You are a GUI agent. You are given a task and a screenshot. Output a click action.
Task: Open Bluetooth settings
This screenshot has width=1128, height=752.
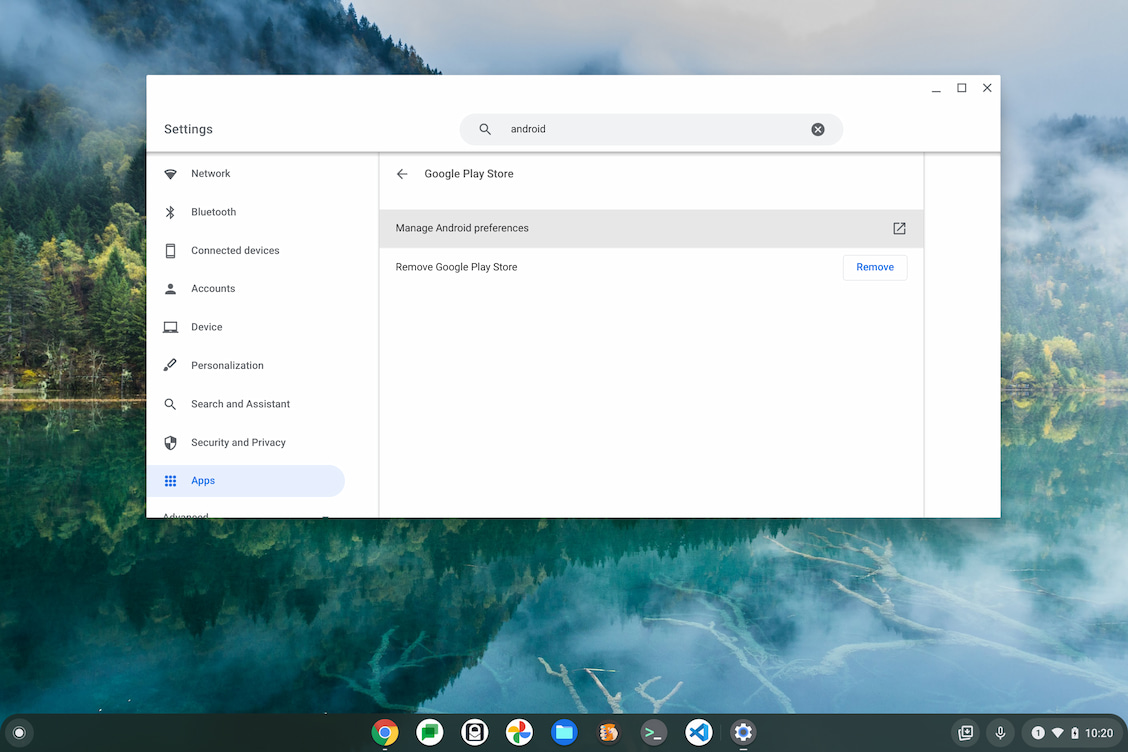214,211
